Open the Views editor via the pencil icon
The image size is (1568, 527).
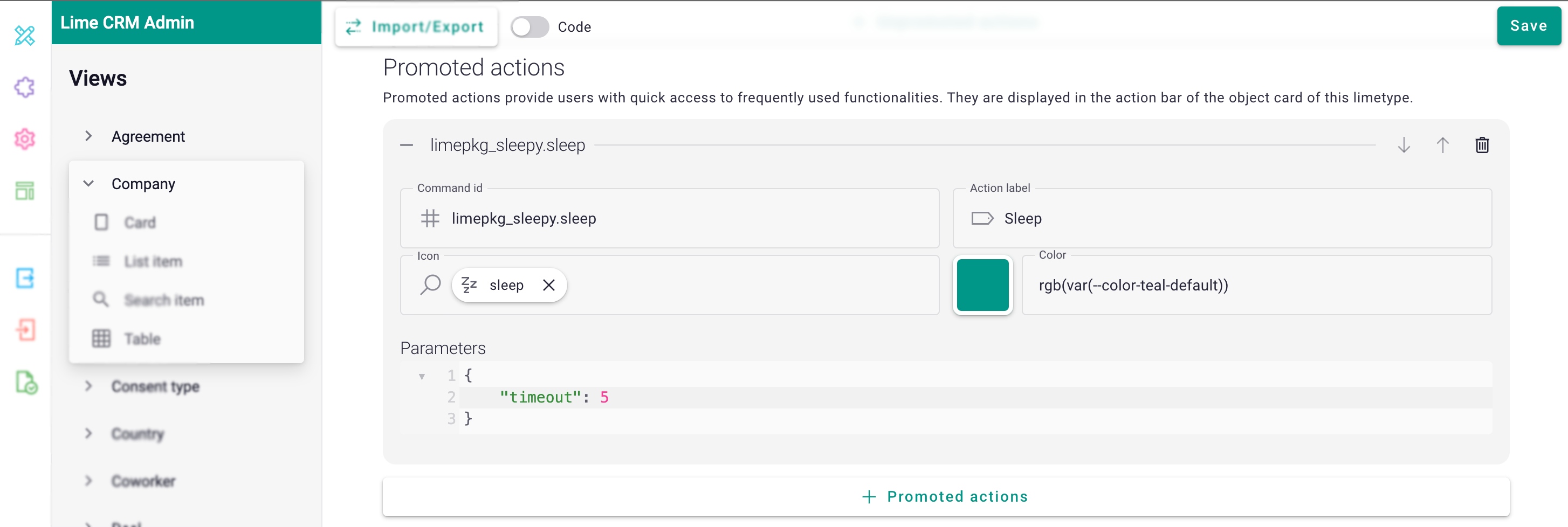pyautogui.click(x=24, y=36)
